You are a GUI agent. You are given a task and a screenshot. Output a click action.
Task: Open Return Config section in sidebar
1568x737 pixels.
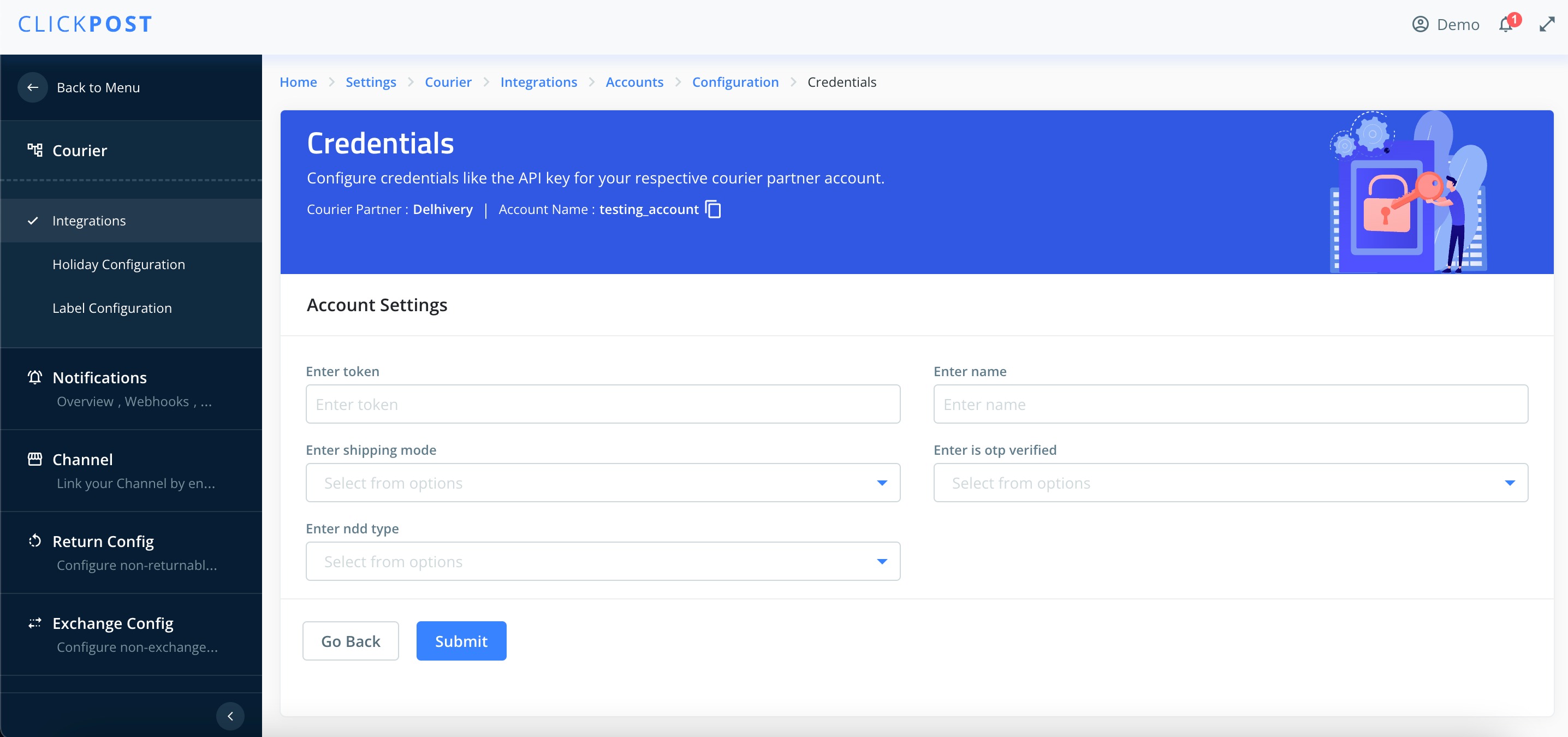pyautogui.click(x=103, y=542)
